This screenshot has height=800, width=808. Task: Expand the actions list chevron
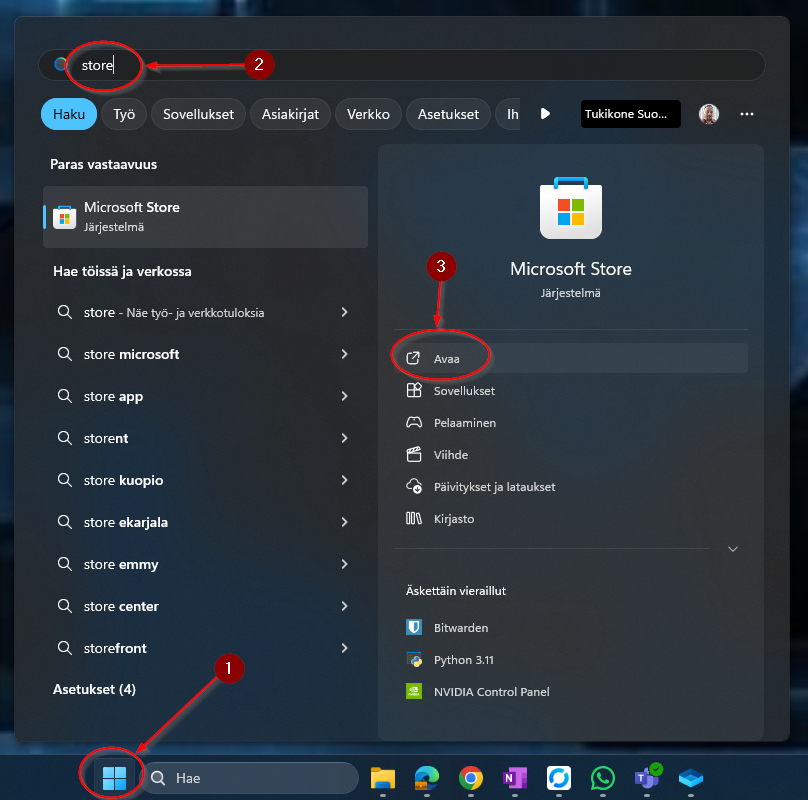[733, 549]
